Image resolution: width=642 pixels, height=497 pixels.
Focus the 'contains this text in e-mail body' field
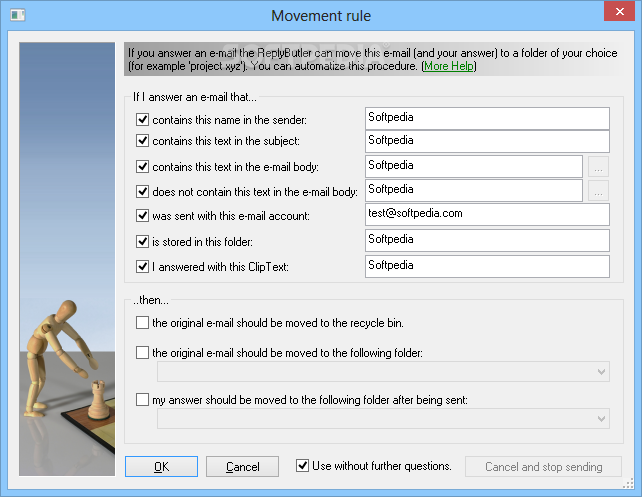pyautogui.click(x=474, y=166)
